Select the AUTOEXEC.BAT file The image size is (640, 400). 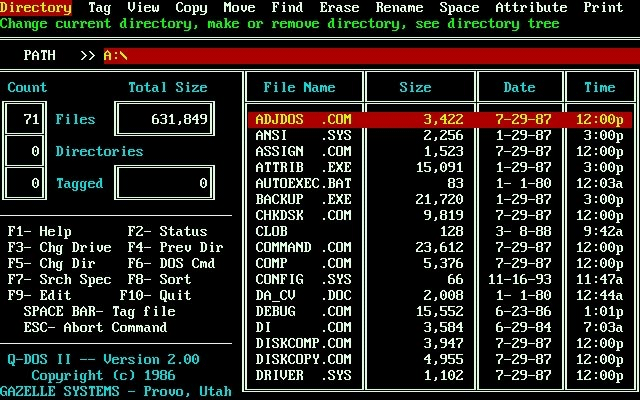click(x=440, y=183)
